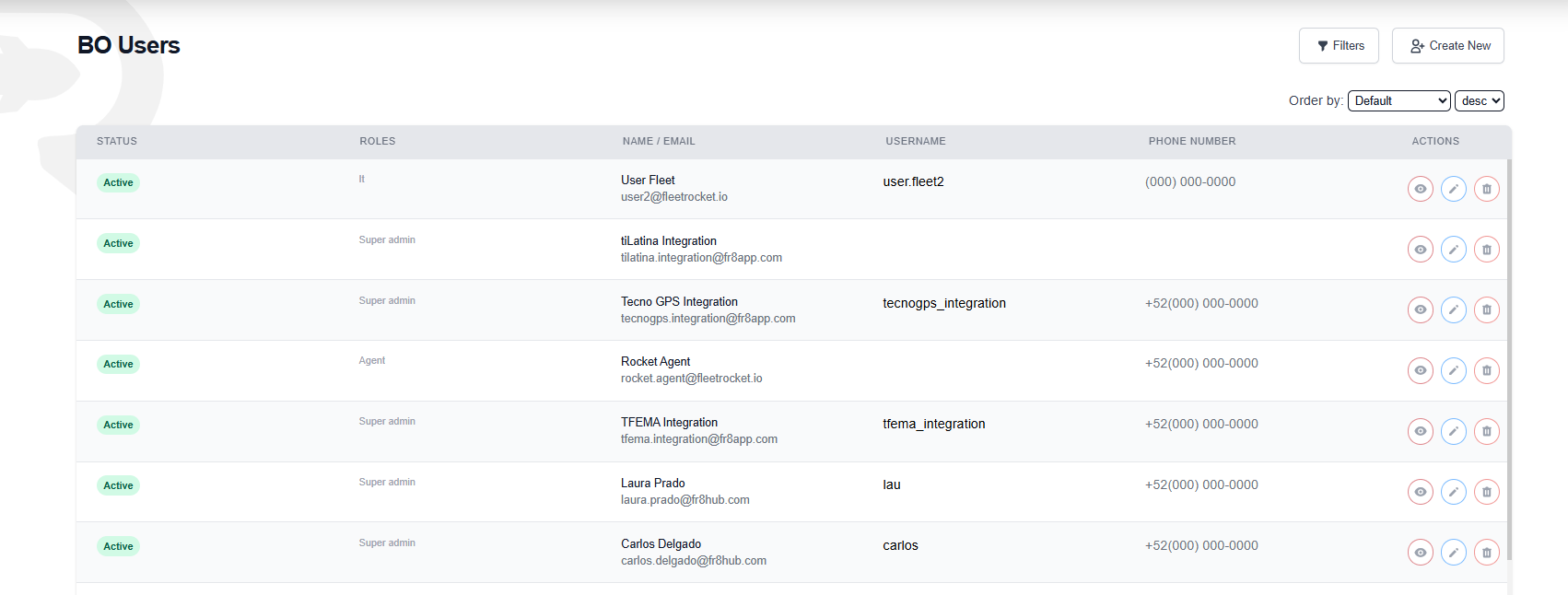1568x595 pixels.
Task: Click the email tfema.integration@fr8app.com
Action: (699, 439)
